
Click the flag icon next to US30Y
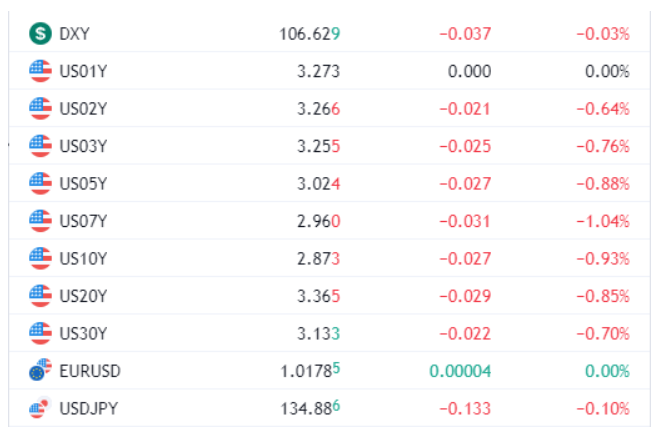(40, 333)
